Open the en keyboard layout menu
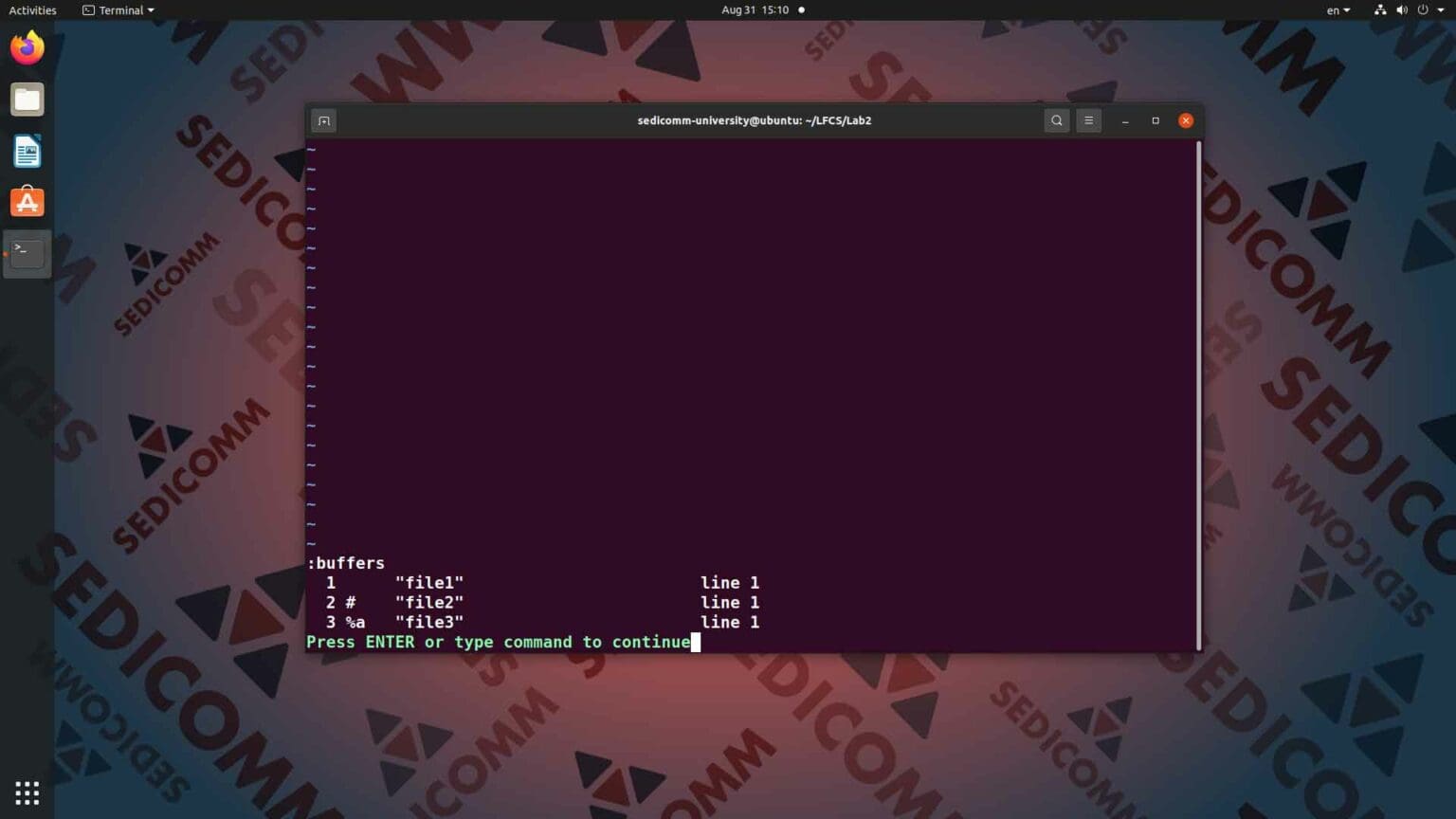The image size is (1456, 819). (1338, 10)
